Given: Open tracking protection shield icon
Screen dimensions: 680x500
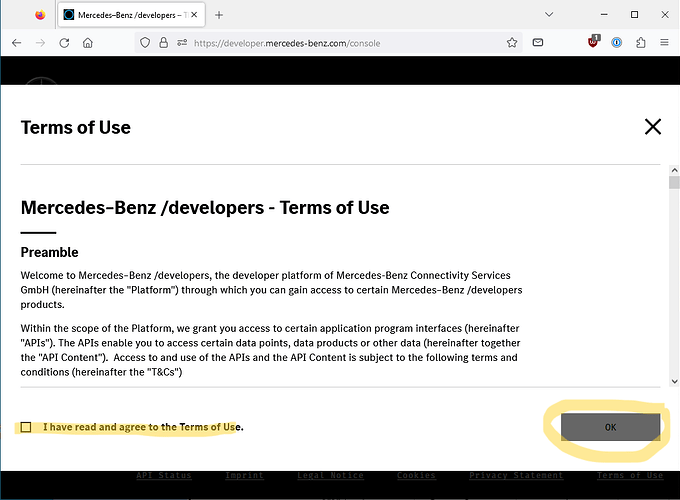Looking at the screenshot, I should 145,42.
